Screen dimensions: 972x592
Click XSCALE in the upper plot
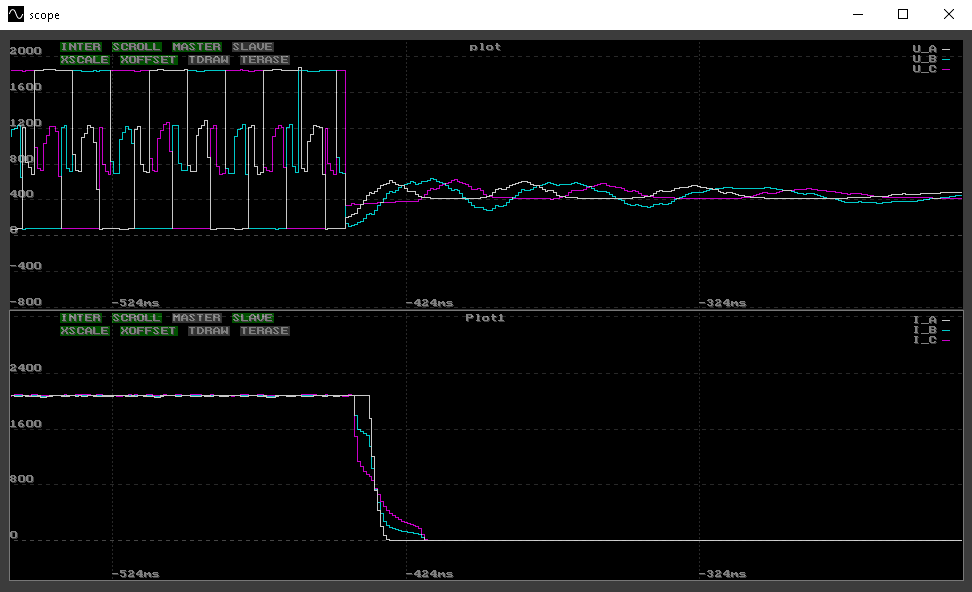[85, 60]
